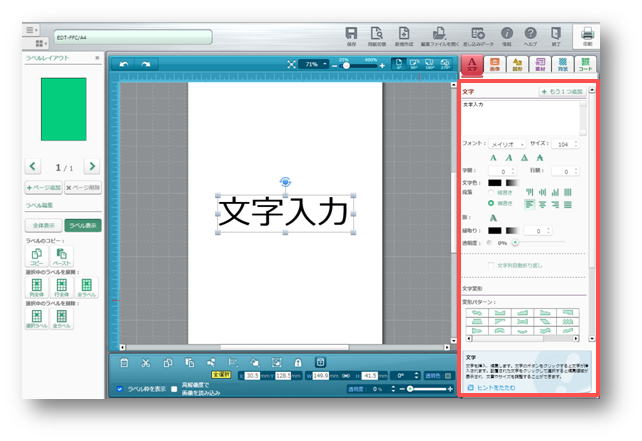The image size is (642, 441).
Task: Open Help (ヘルプ) question mark icon
Action: pyautogui.click(x=530, y=33)
